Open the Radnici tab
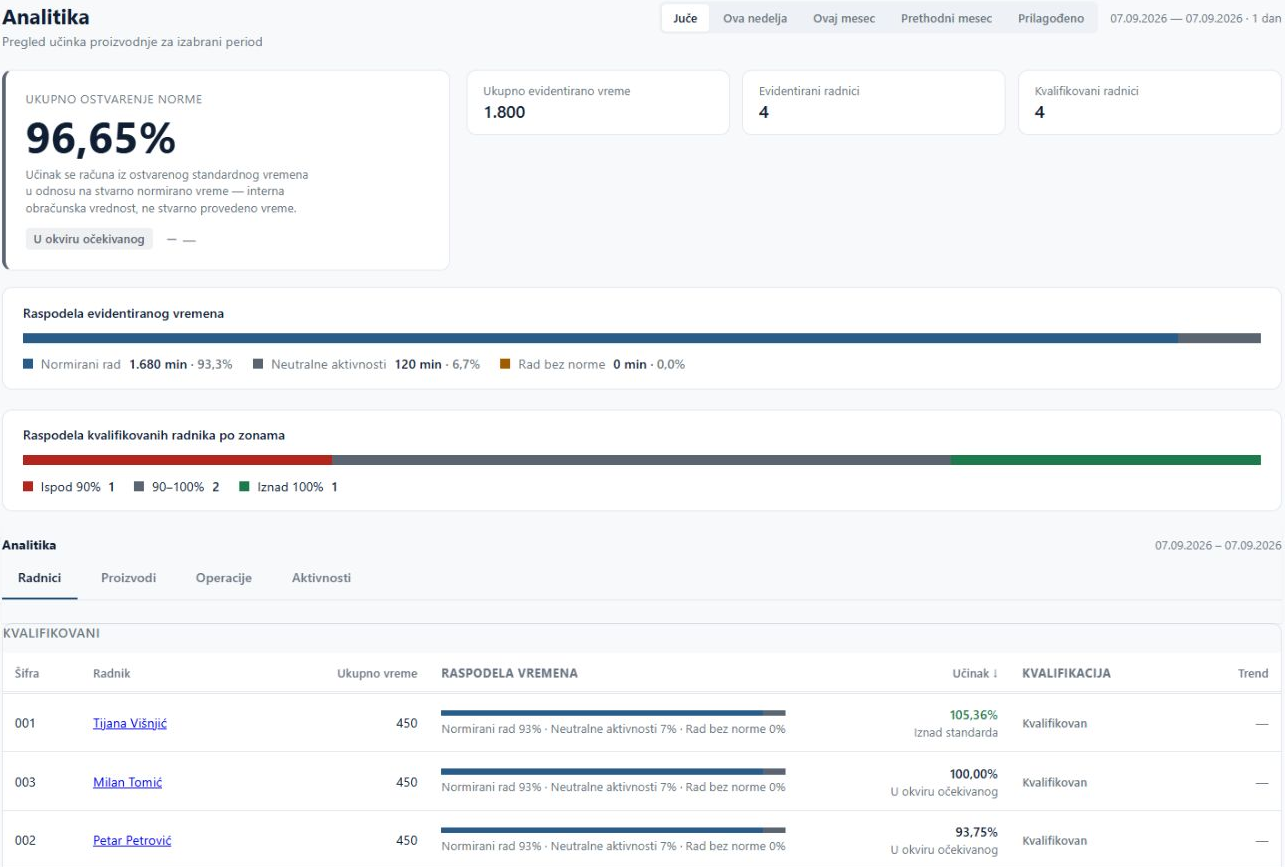The width and height of the screenshot is (1285, 867). (x=40, y=578)
